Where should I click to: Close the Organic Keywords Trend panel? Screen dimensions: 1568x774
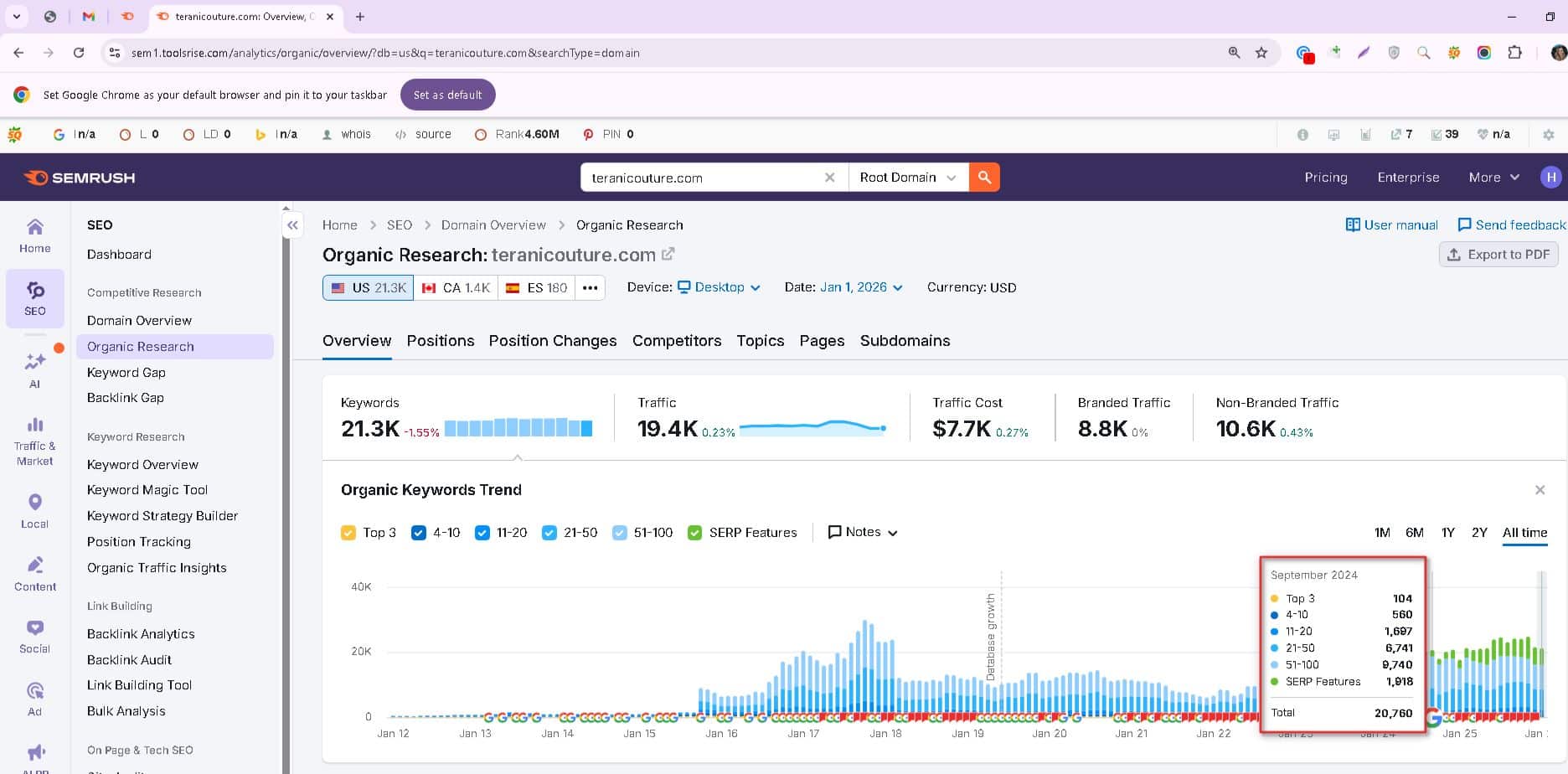1540,490
